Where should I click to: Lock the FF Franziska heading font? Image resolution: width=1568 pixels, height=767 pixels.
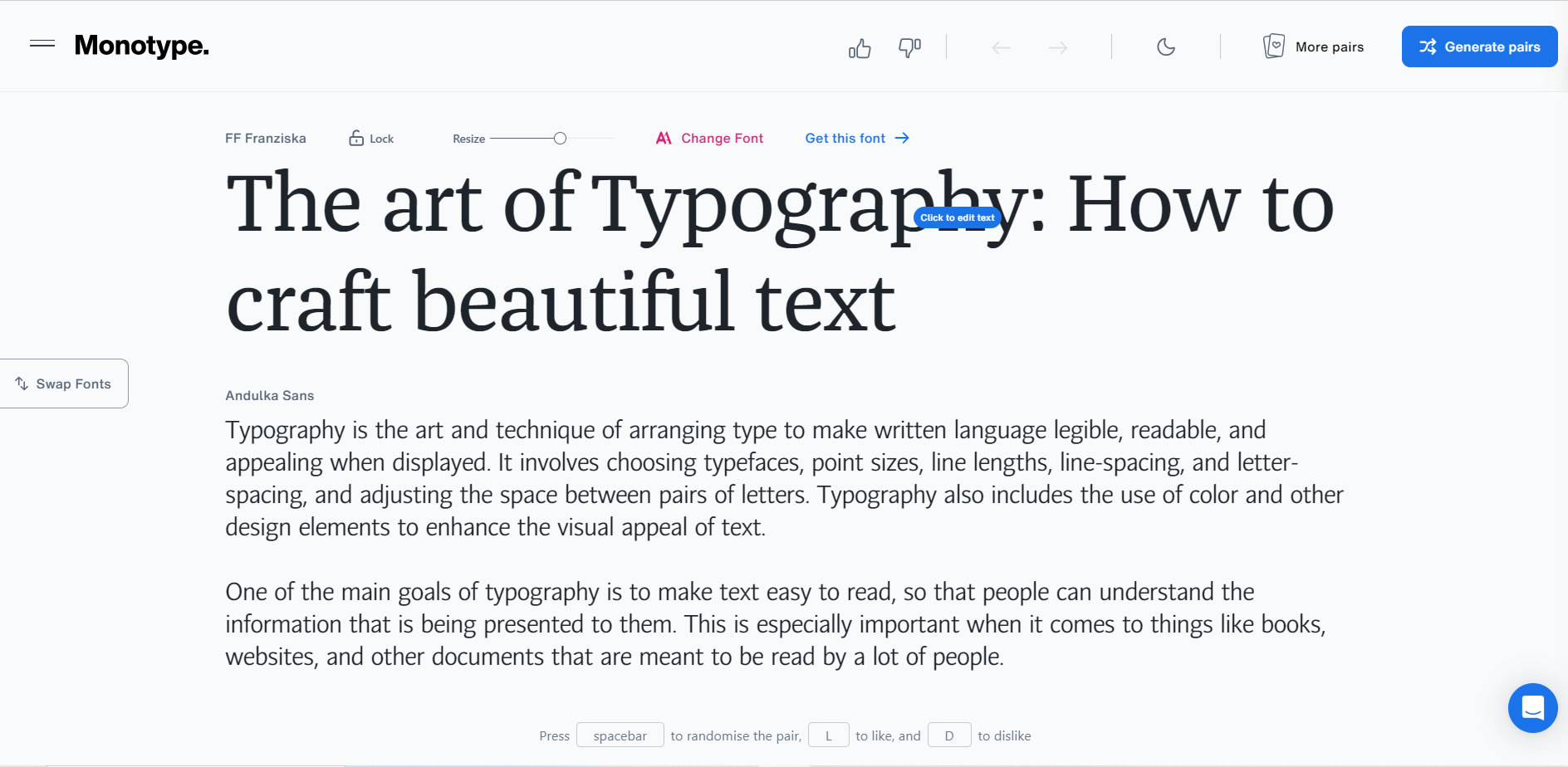356,138
